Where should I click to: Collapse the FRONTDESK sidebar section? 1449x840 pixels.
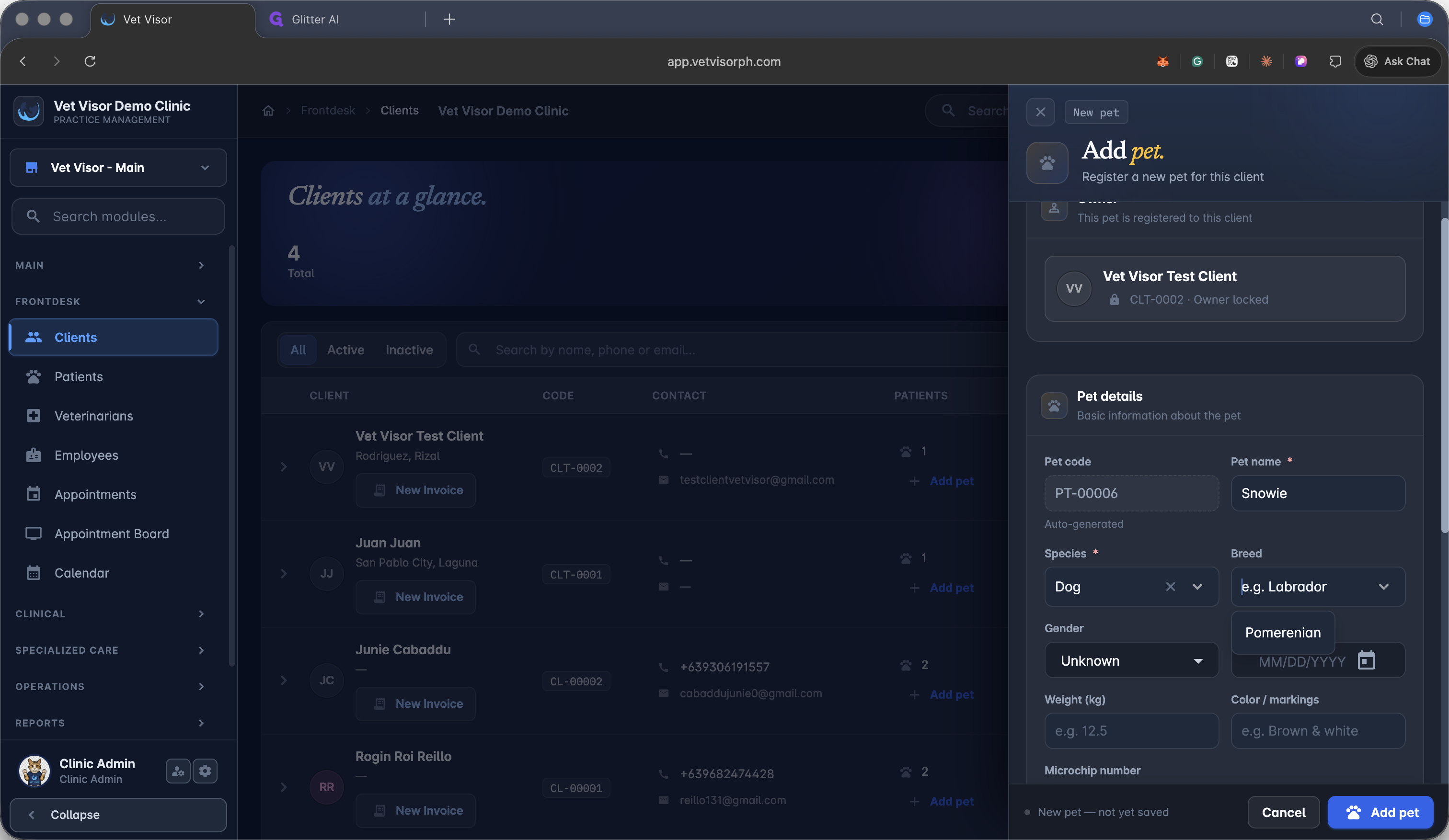point(110,302)
